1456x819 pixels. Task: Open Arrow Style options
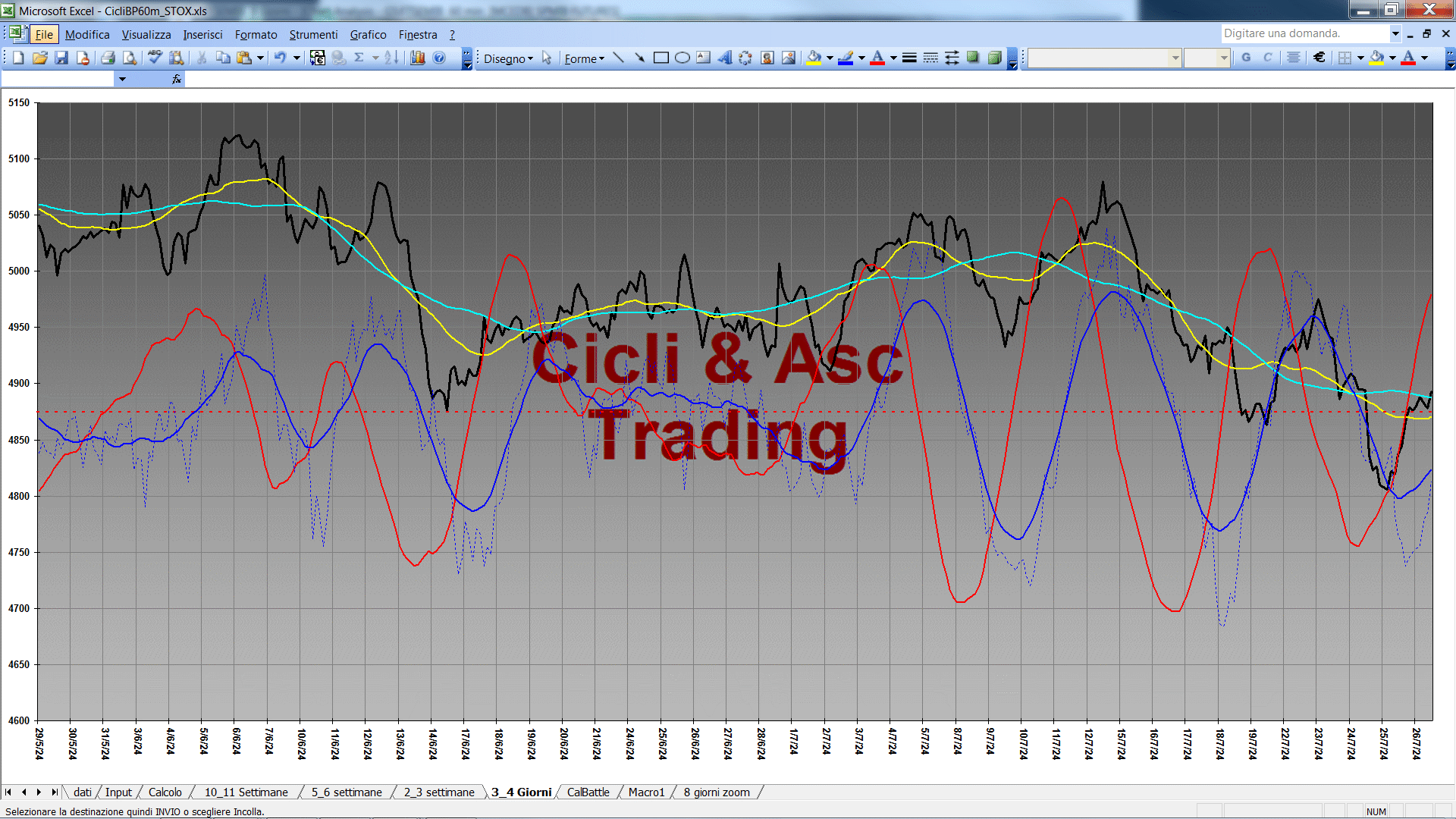tap(952, 58)
